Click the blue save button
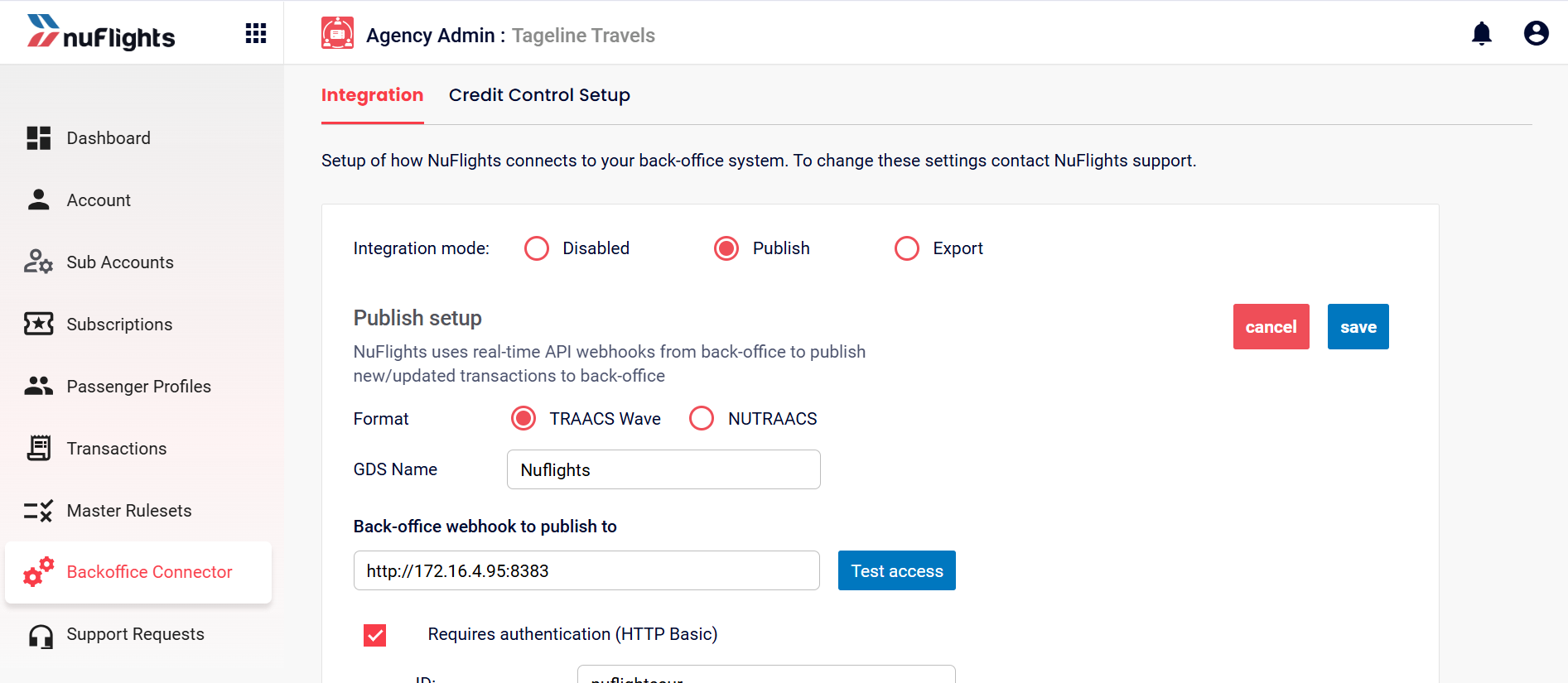The height and width of the screenshot is (683, 1568). (x=1358, y=327)
